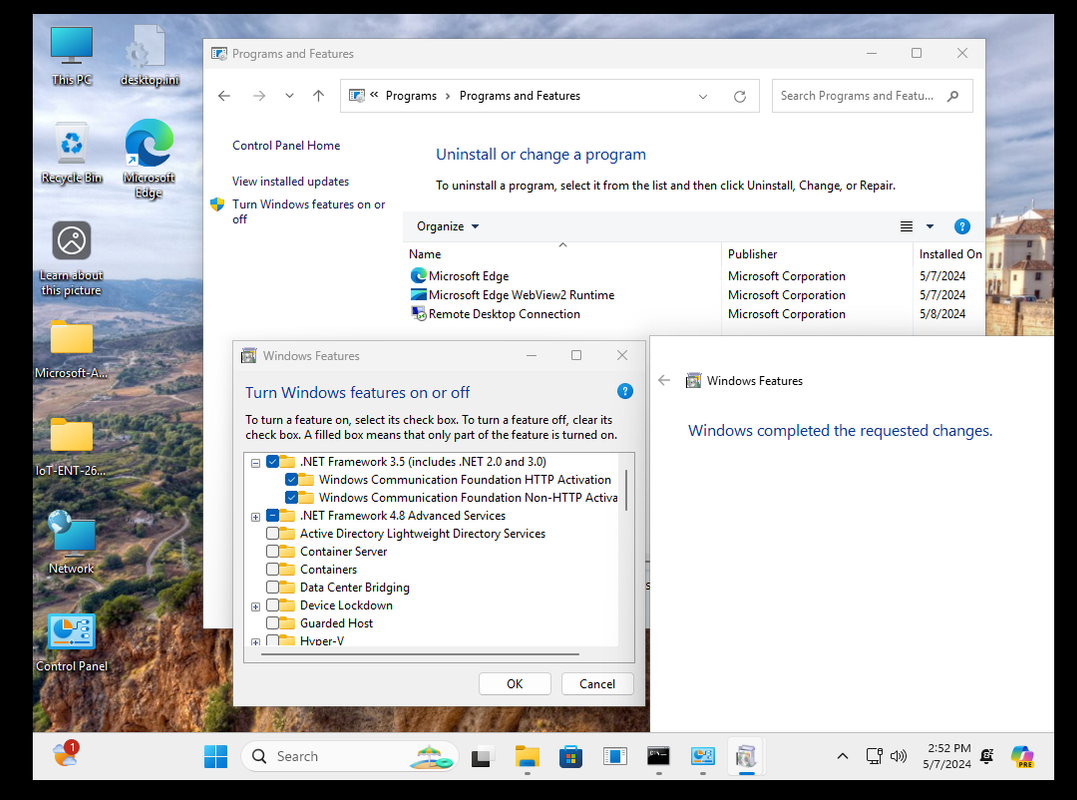Open view options dropdown arrow
Screen dimensions: 1077x800
coord(930,227)
